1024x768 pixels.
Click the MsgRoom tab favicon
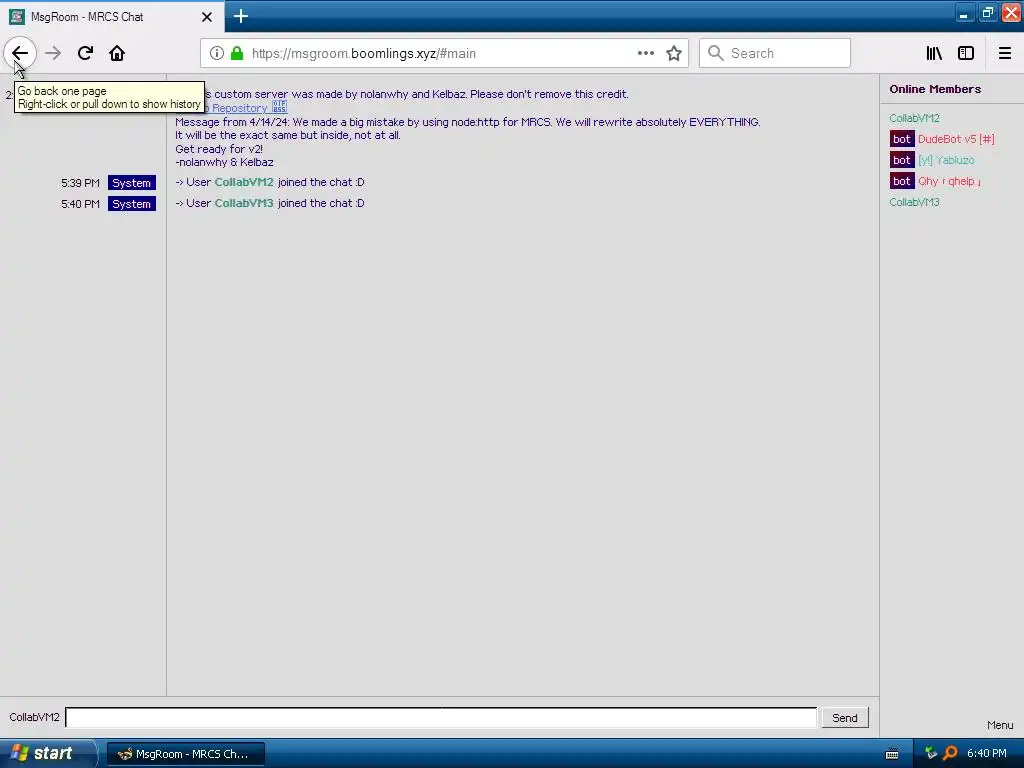coord(16,17)
